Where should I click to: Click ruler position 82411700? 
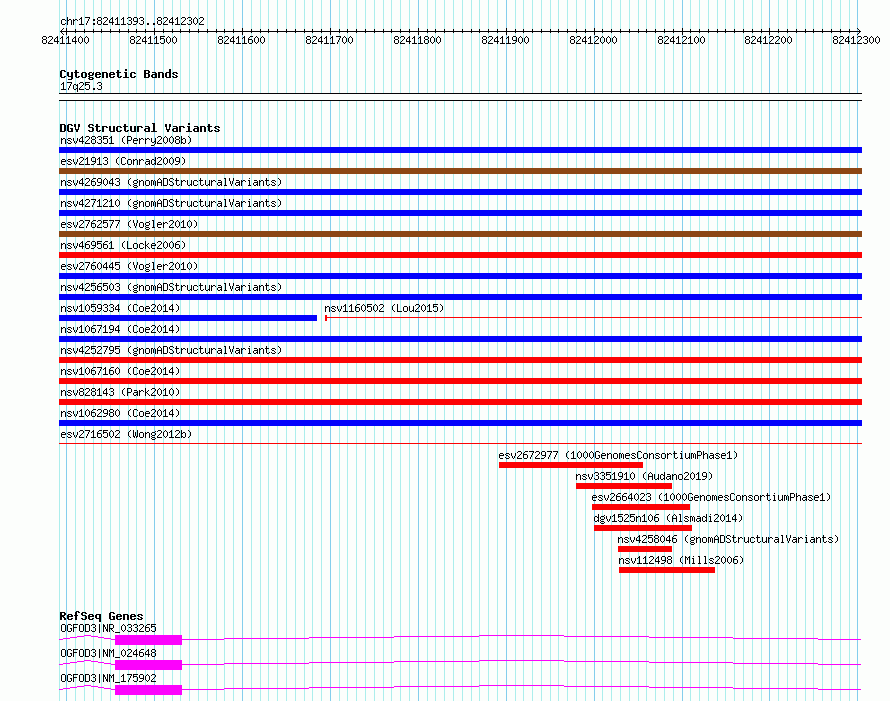click(x=329, y=40)
